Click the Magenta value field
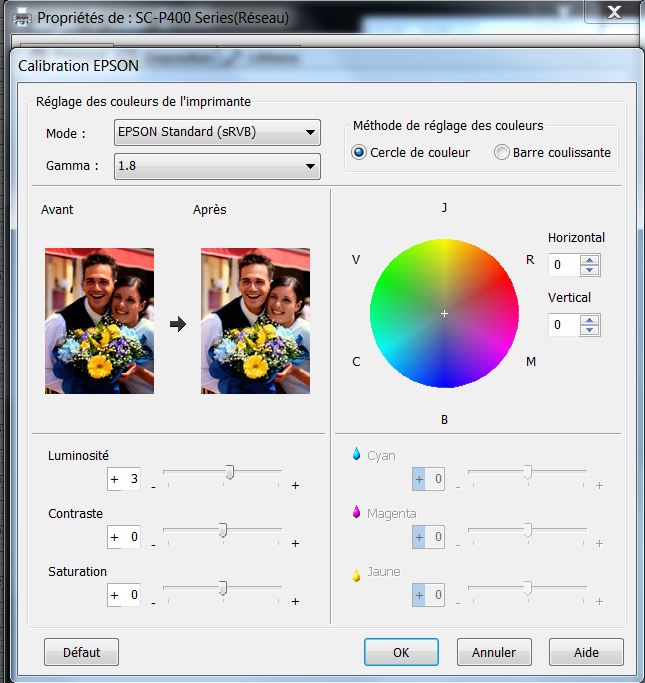Viewport: 645px width, 683px height. pos(428,537)
